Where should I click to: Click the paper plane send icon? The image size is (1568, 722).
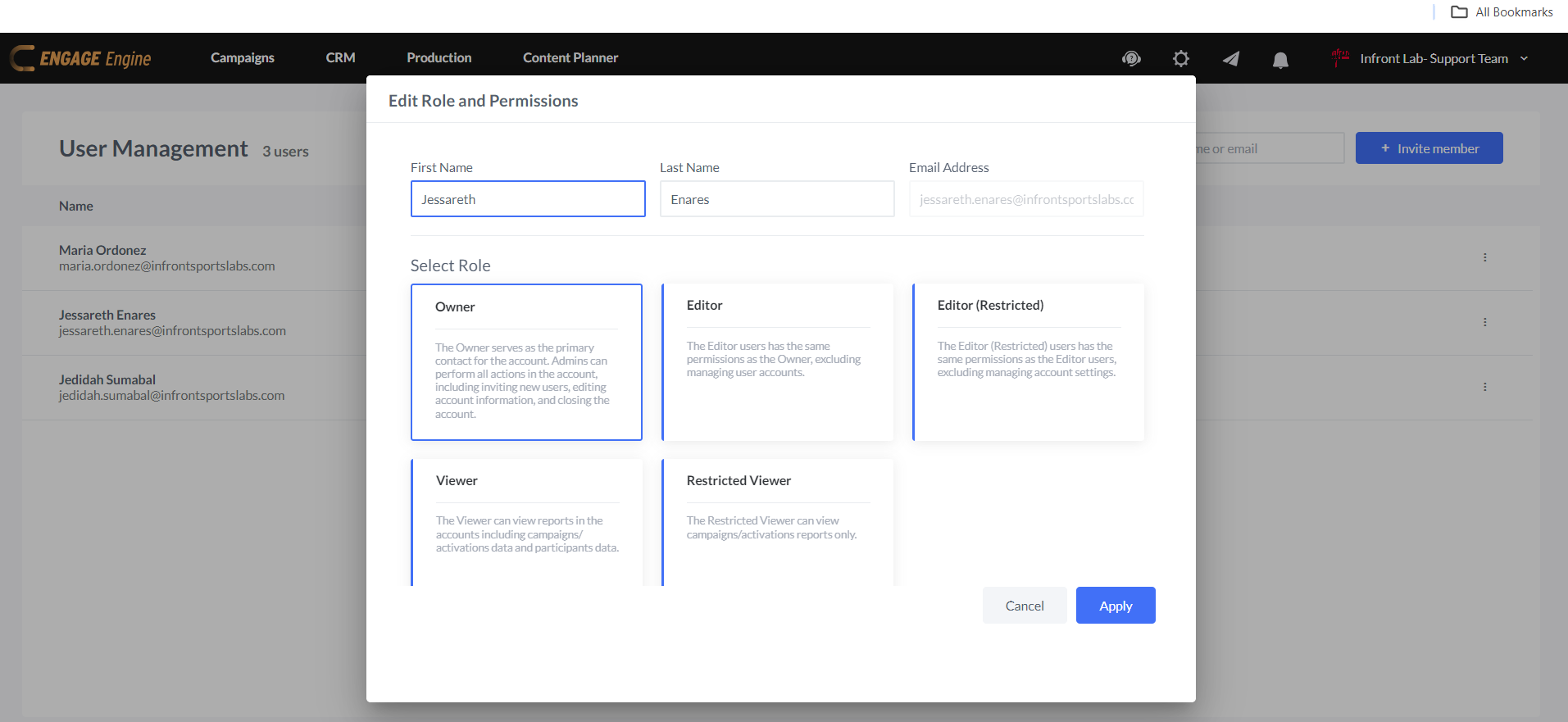[x=1230, y=58]
